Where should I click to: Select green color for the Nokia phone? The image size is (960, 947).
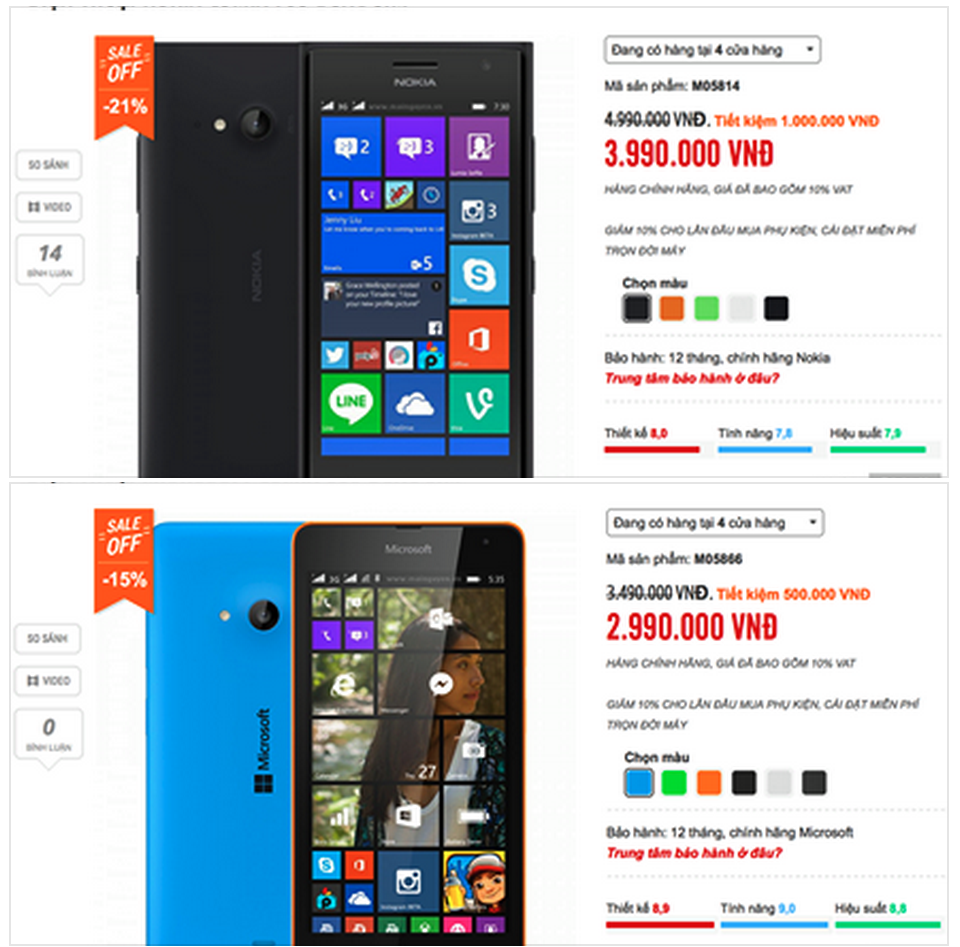(707, 309)
